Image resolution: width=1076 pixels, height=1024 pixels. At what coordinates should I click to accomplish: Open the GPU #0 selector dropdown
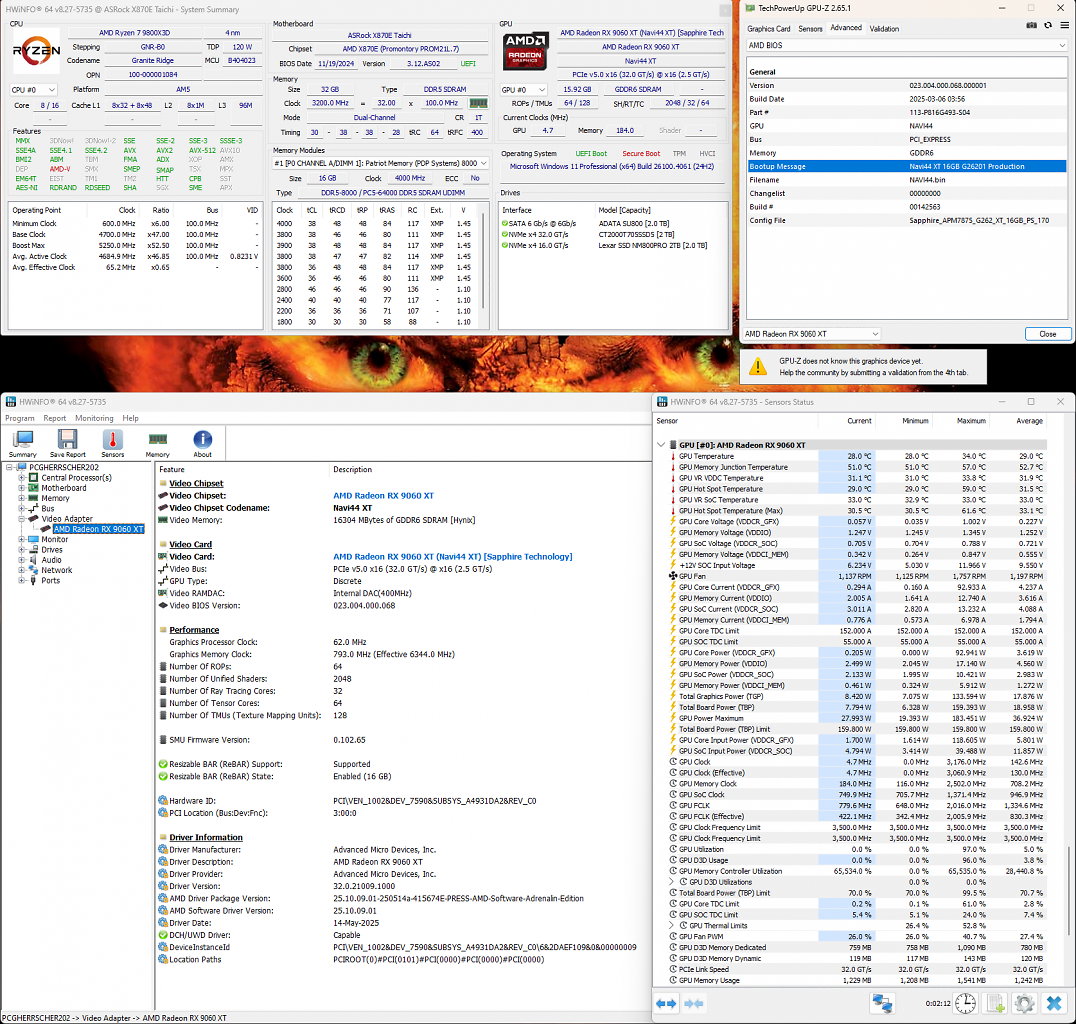[x=524, y=90]
